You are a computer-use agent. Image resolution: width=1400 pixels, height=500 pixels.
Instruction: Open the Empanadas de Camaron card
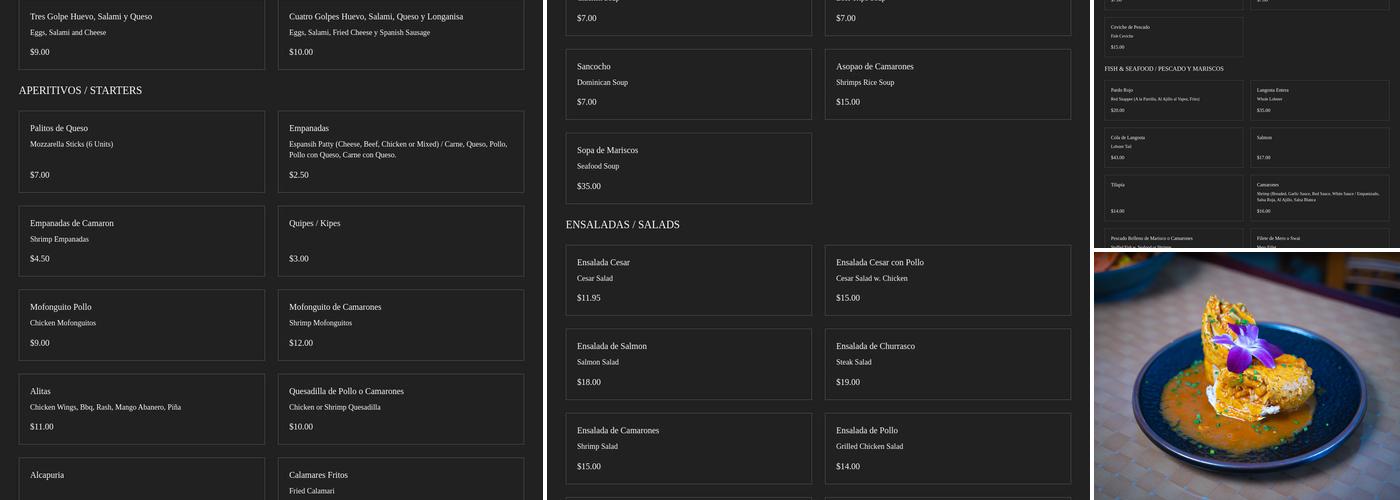point(141,241)
